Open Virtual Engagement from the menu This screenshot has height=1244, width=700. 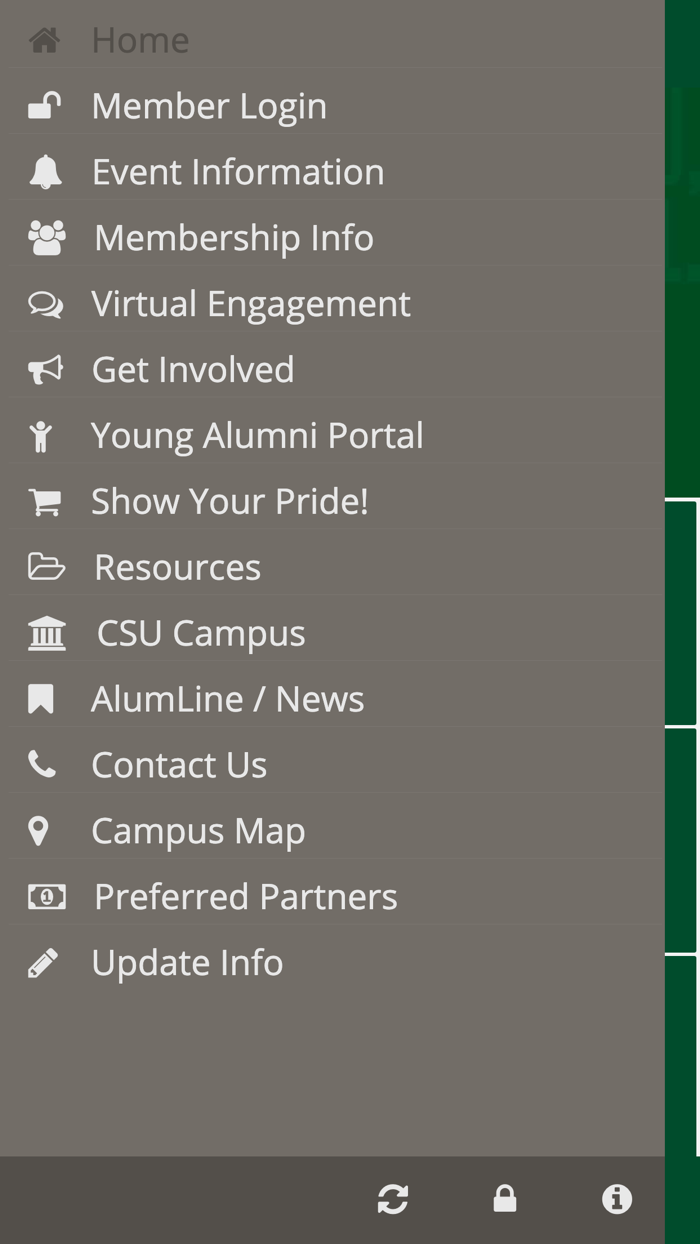[x=251, y=303]
